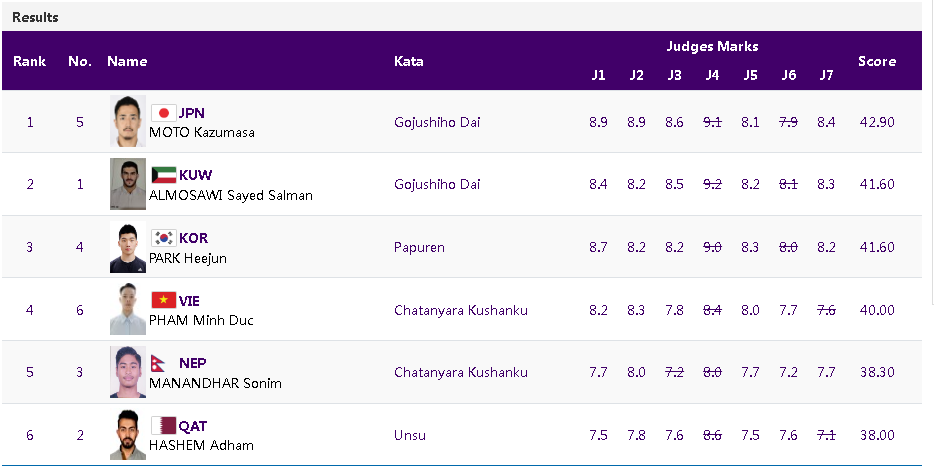This screenshot has height=466, width=934.
Task: Click the Score column header
Action: tap(876, 61)
